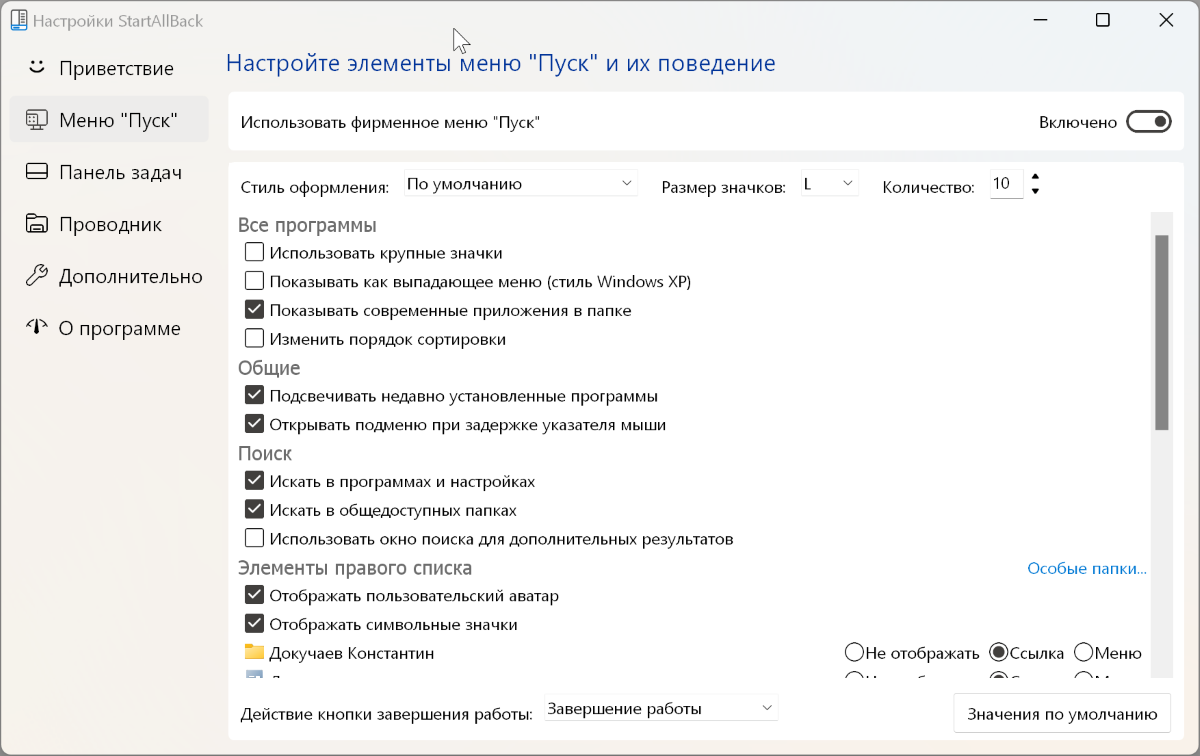Uncheck Искать в общедоступных папках
The image size is (1200, 756).
(254, 510)
